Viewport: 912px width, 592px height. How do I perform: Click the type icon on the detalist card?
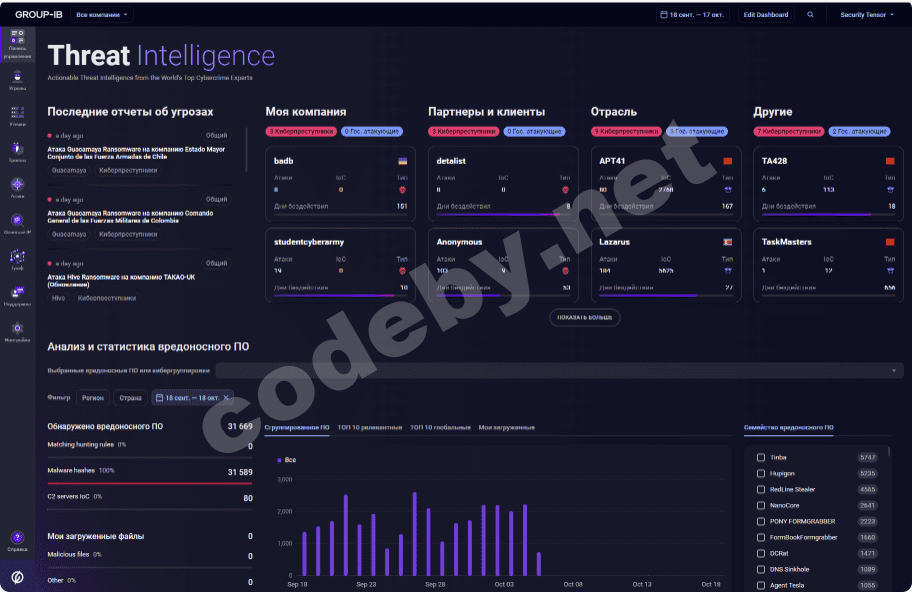[565, 190]
